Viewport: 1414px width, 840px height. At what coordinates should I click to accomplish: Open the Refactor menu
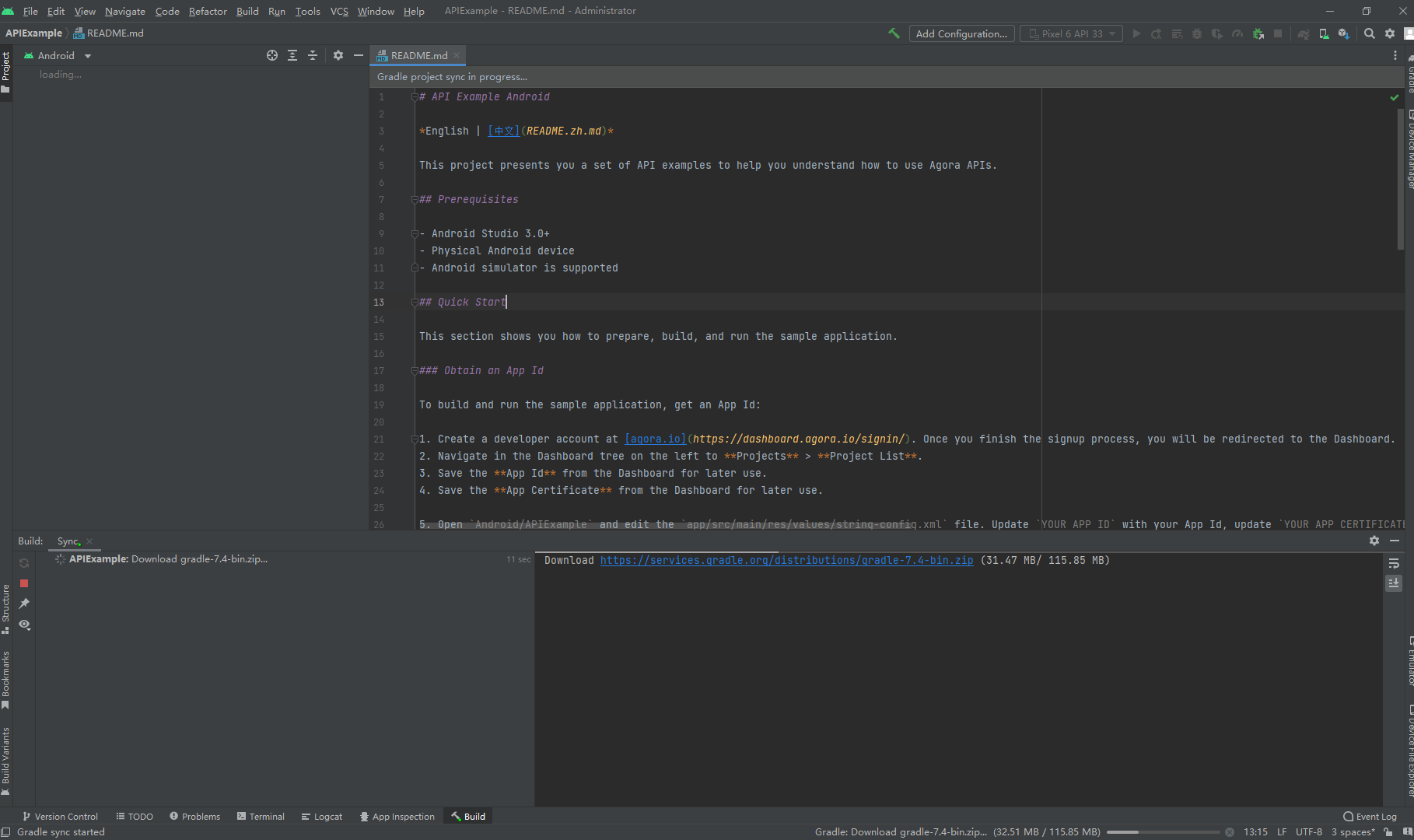click(x=208, y=11)
